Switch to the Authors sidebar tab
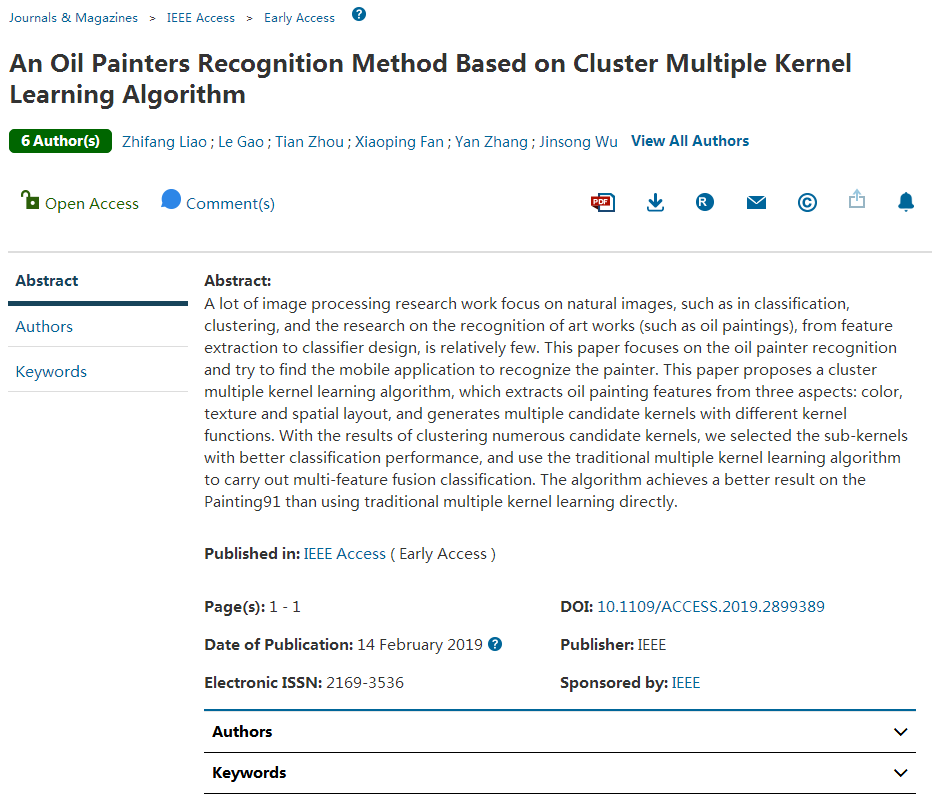Viewport: 945px width, 803px height. [44, 327]
